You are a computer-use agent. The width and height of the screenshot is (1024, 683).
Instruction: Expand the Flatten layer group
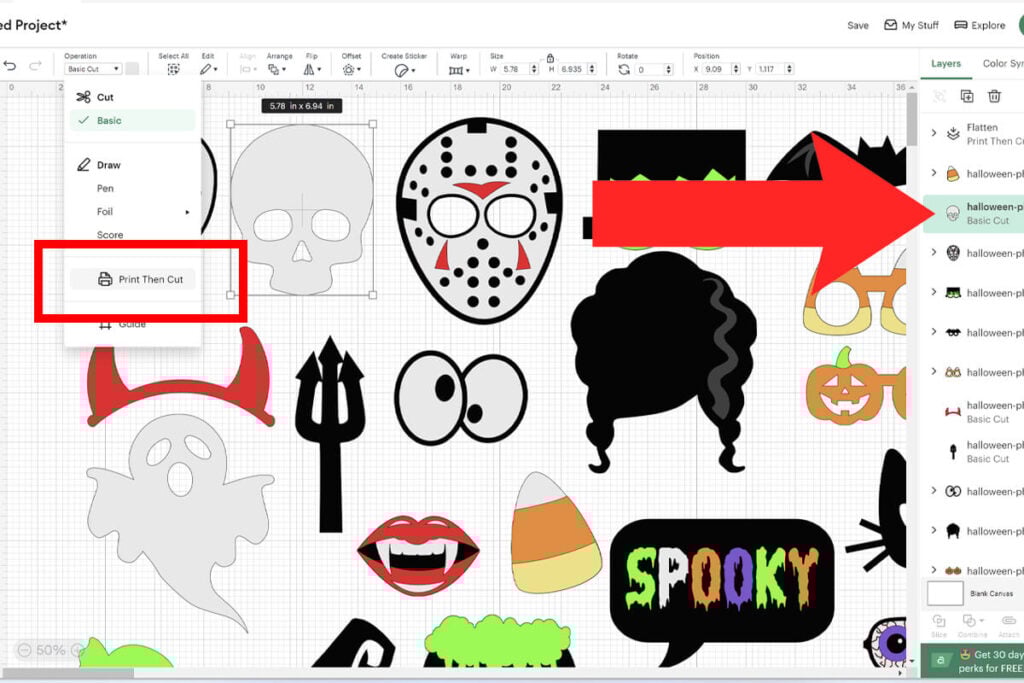pyautogui.click(x=933, y=133)
